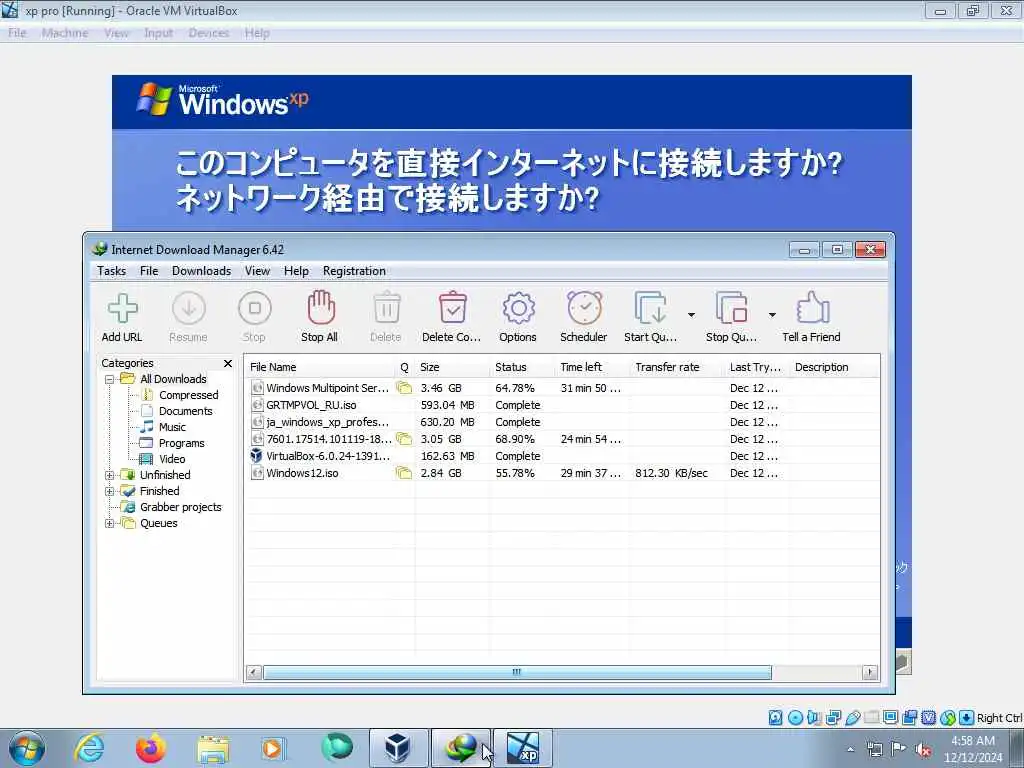The width and height of the screenshot is (1024, 768).
Task: Open the Tasks menu
Action: pos(112,271)
